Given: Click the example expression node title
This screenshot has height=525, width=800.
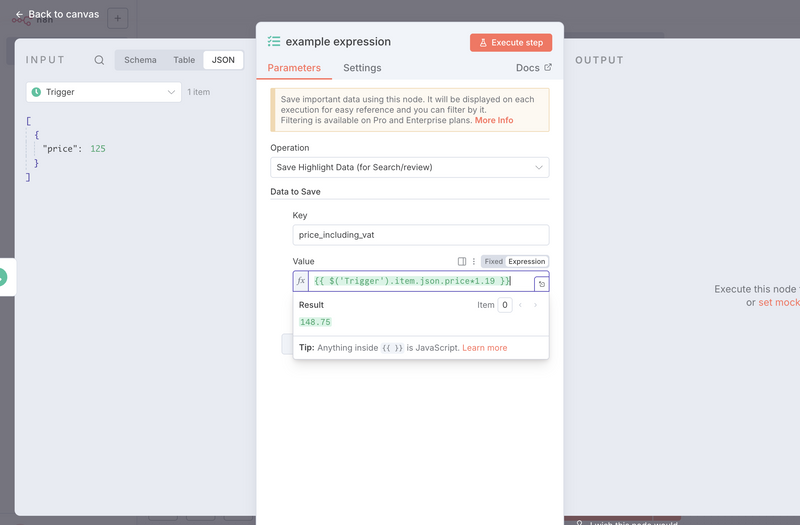Looking at the screenshot, I should coord(338,42).
